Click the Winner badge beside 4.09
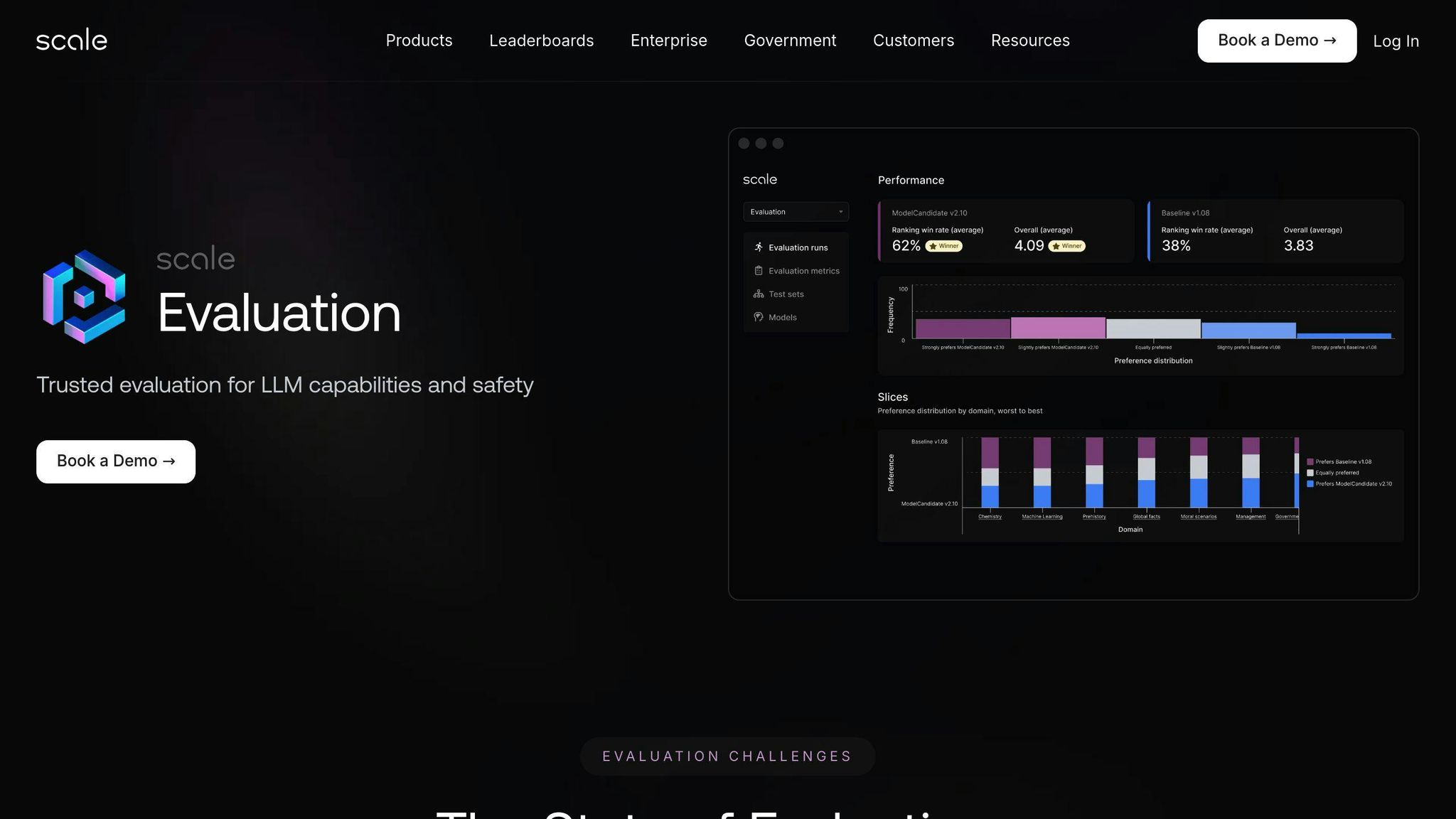This screenshot has width=1456, height=819. tap(1067, 246)
